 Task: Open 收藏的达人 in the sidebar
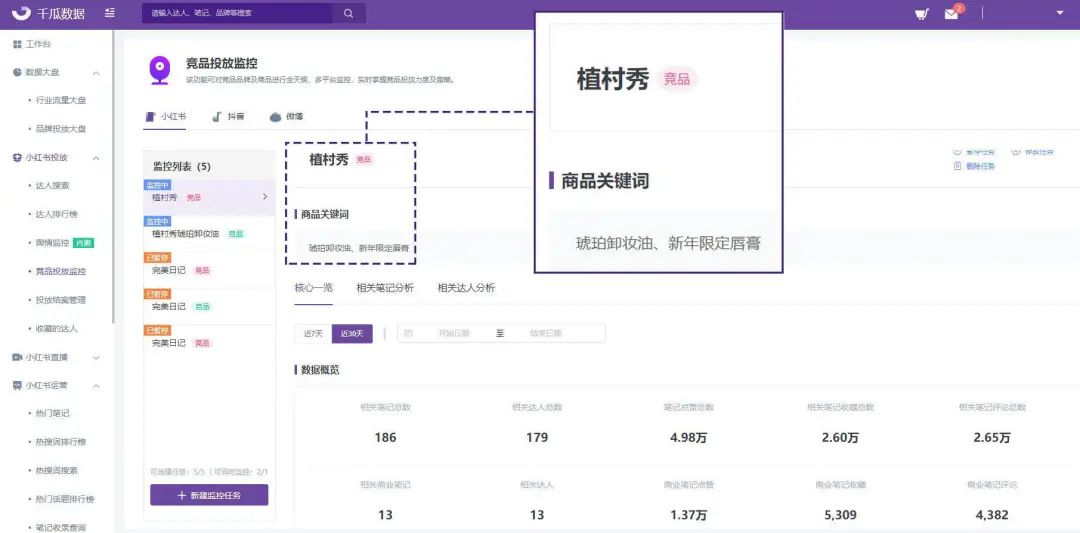(x=56, y=328)
